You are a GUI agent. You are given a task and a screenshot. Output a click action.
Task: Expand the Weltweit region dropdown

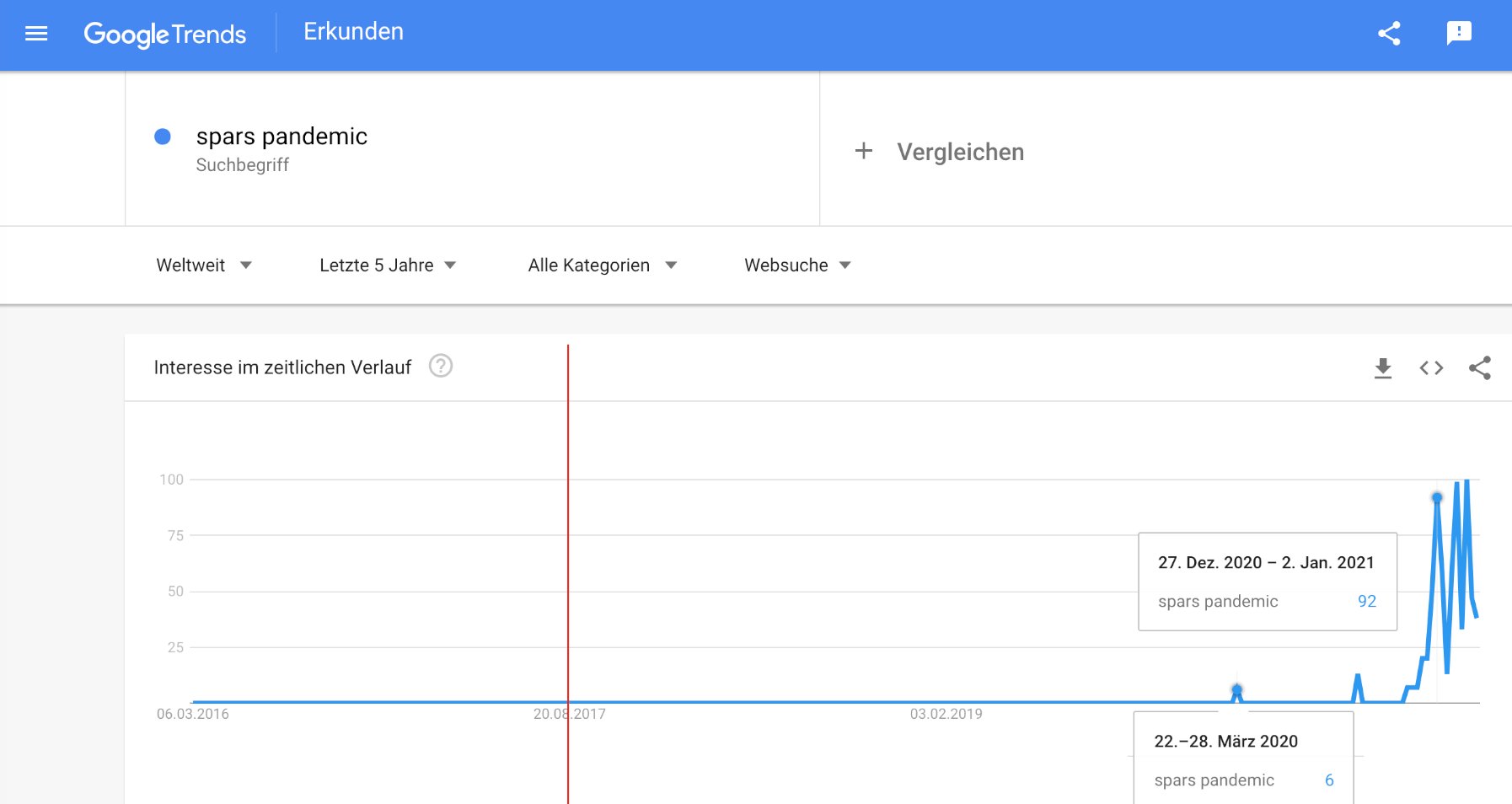tap(204, 265)
